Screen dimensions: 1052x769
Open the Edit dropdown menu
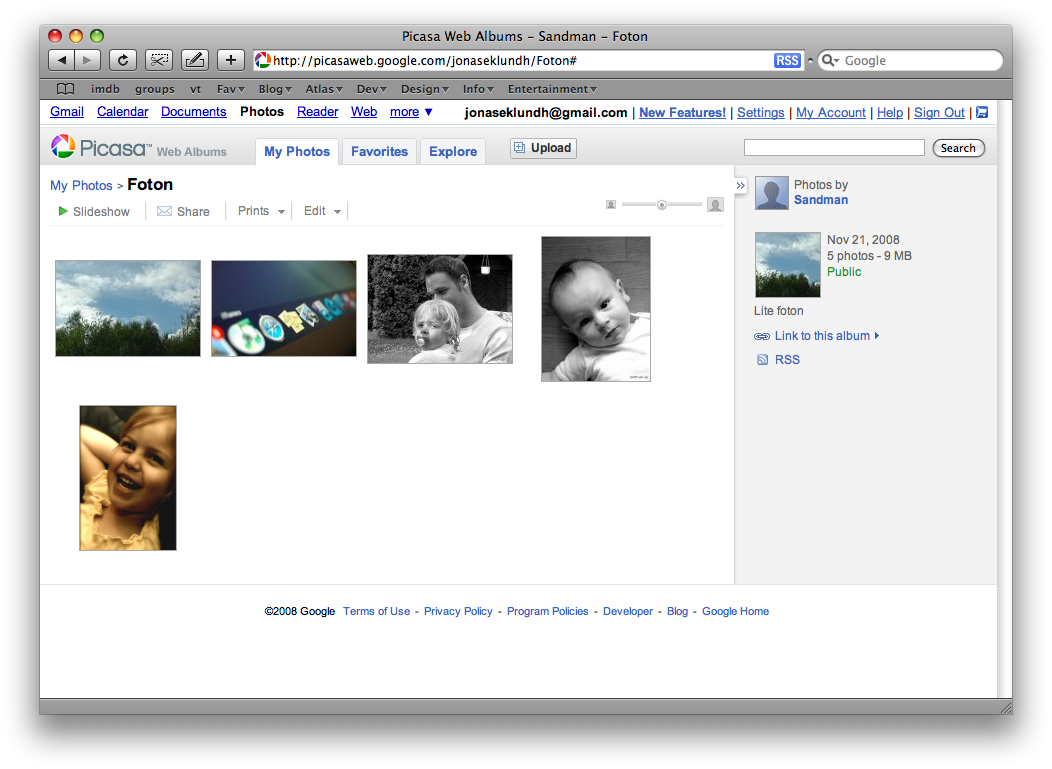point(322,211)
